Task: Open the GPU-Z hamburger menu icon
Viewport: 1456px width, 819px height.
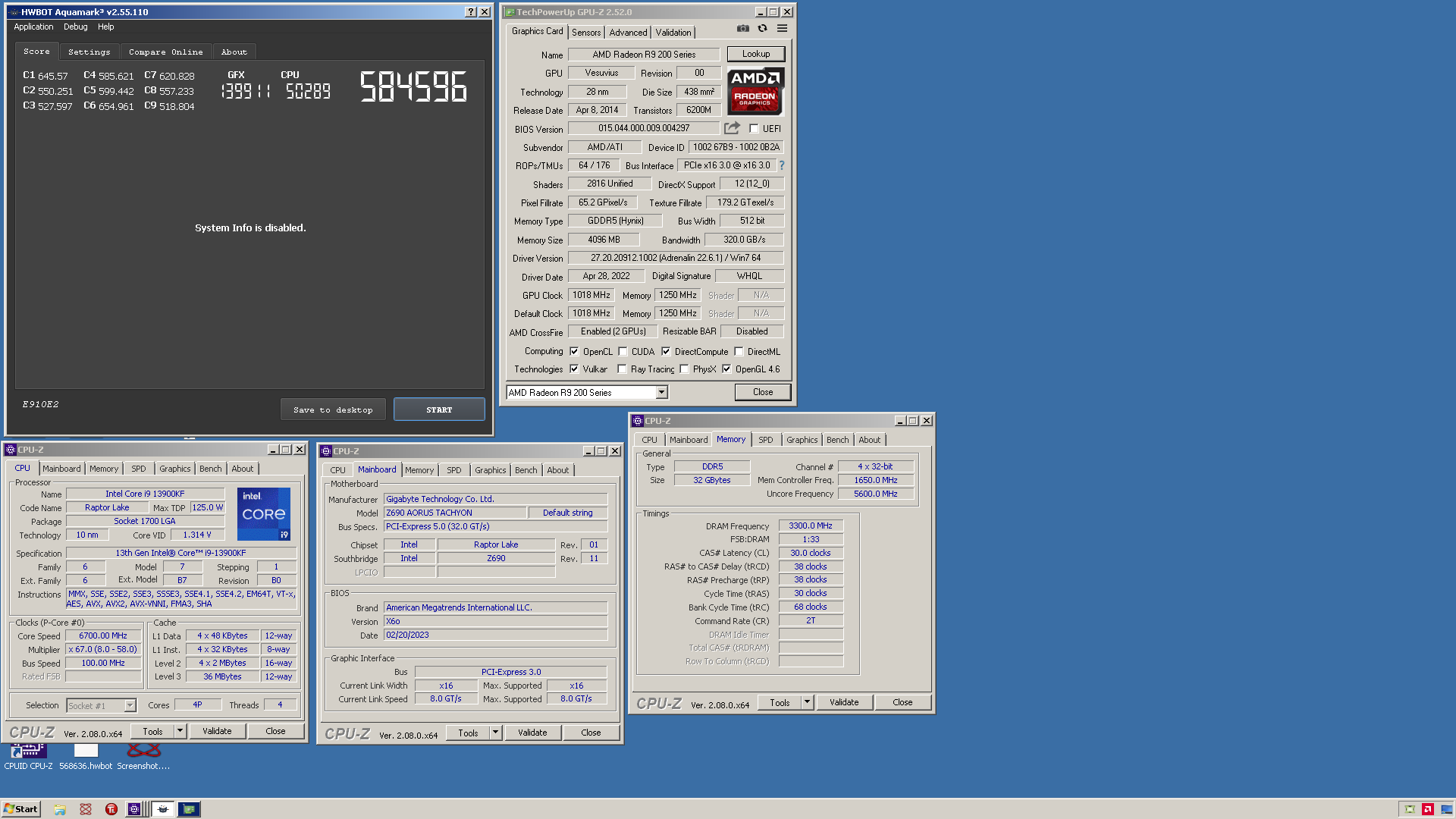Action: pos(782,29)
